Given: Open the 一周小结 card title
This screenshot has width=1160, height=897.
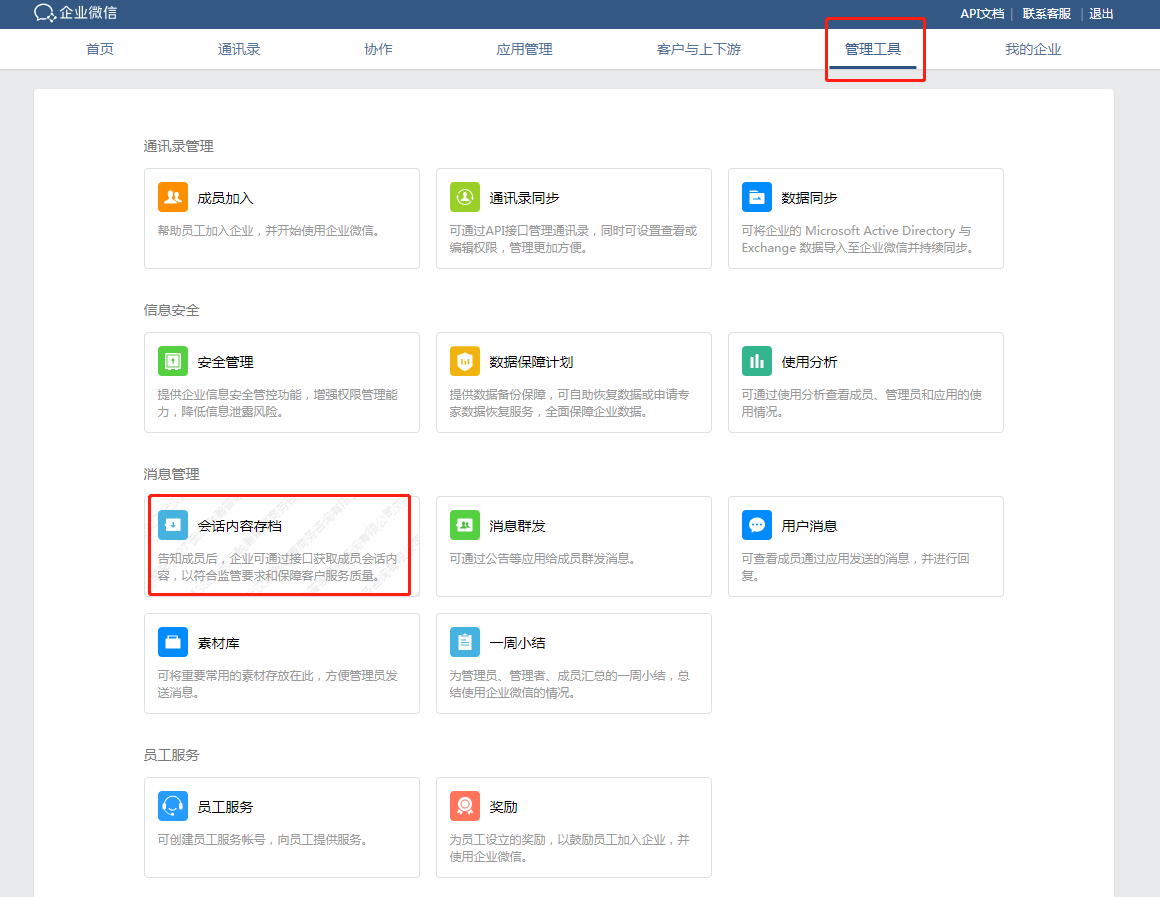Looking at the screenshot, I should coord(517,643).
